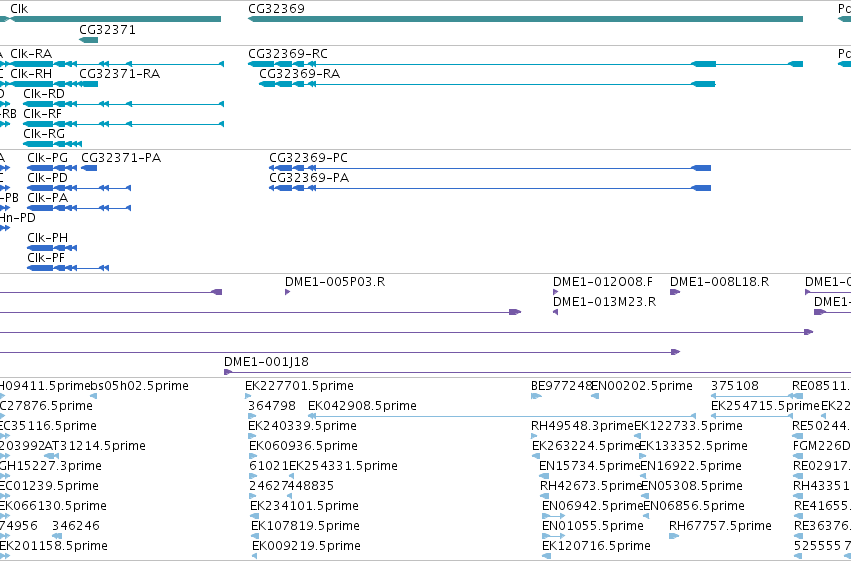Open BAC end DME1-013M23.R label
The image size is (851, 561).
coord(605,302)
